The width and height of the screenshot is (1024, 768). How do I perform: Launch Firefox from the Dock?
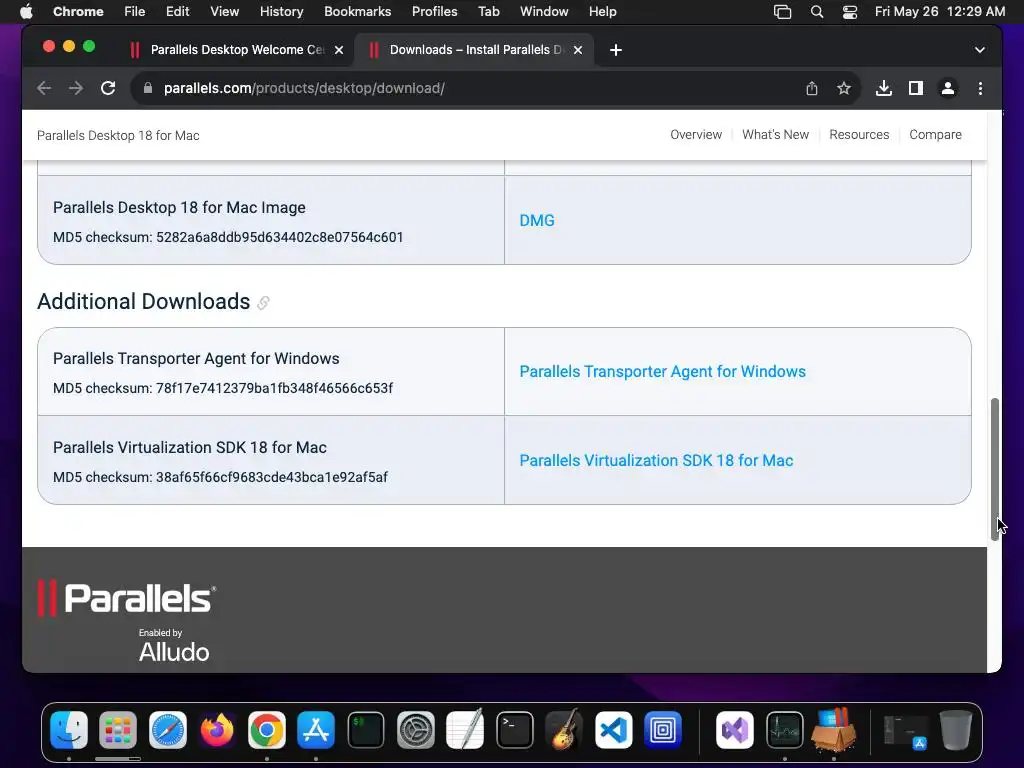point(217,730)
